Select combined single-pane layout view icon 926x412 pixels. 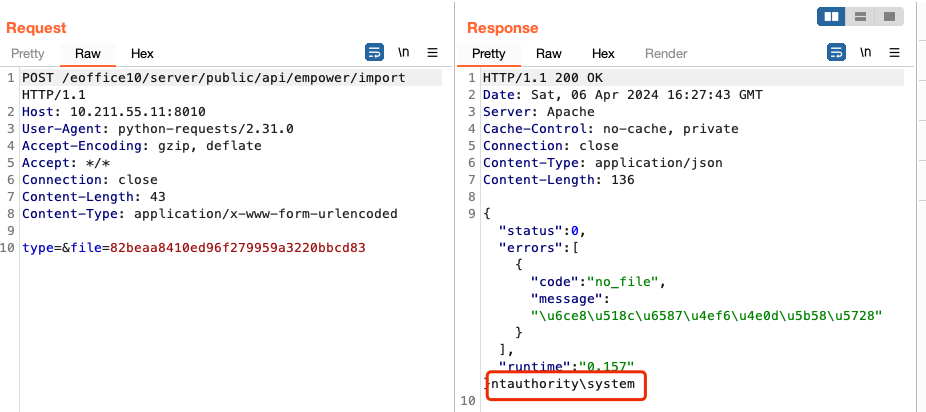[x=889, y=17]
